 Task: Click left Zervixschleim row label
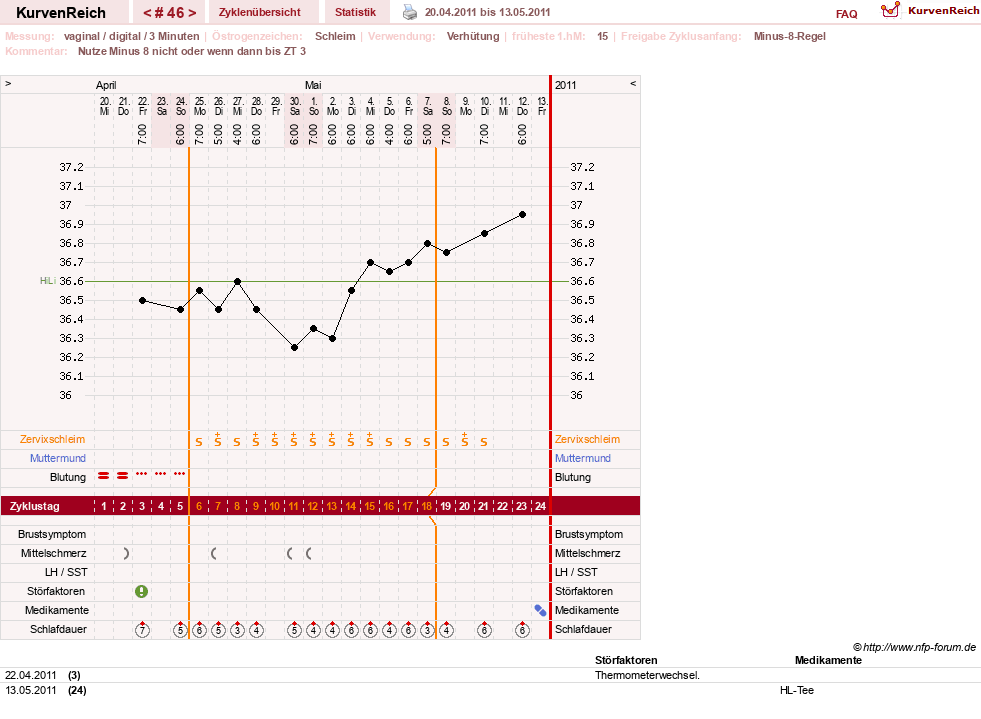53,439
